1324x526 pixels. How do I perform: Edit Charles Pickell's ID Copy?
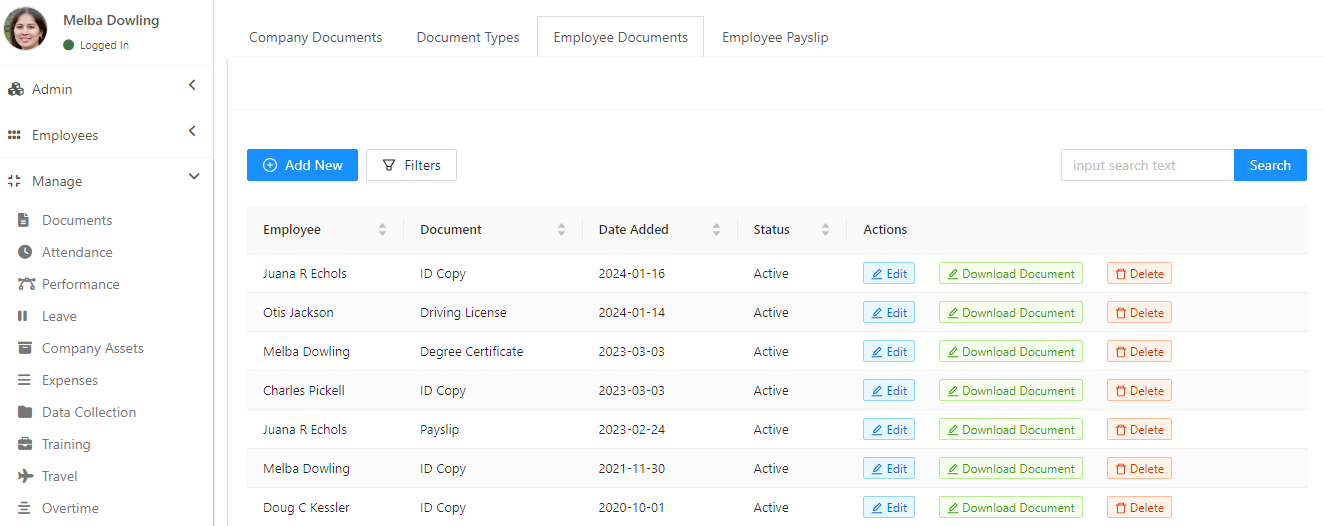coord(889,390)
